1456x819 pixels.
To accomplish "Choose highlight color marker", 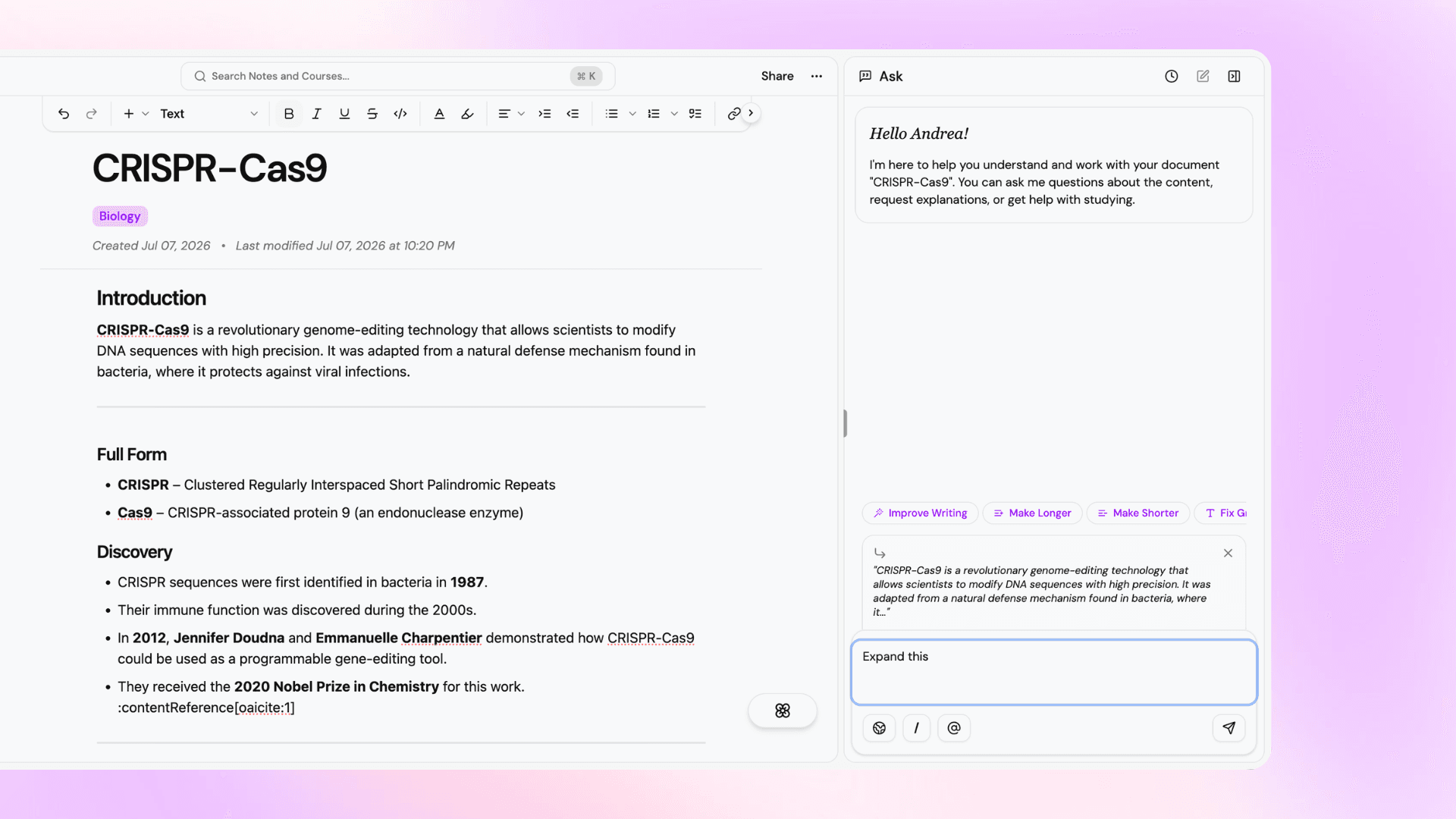I will coord(467,114).
